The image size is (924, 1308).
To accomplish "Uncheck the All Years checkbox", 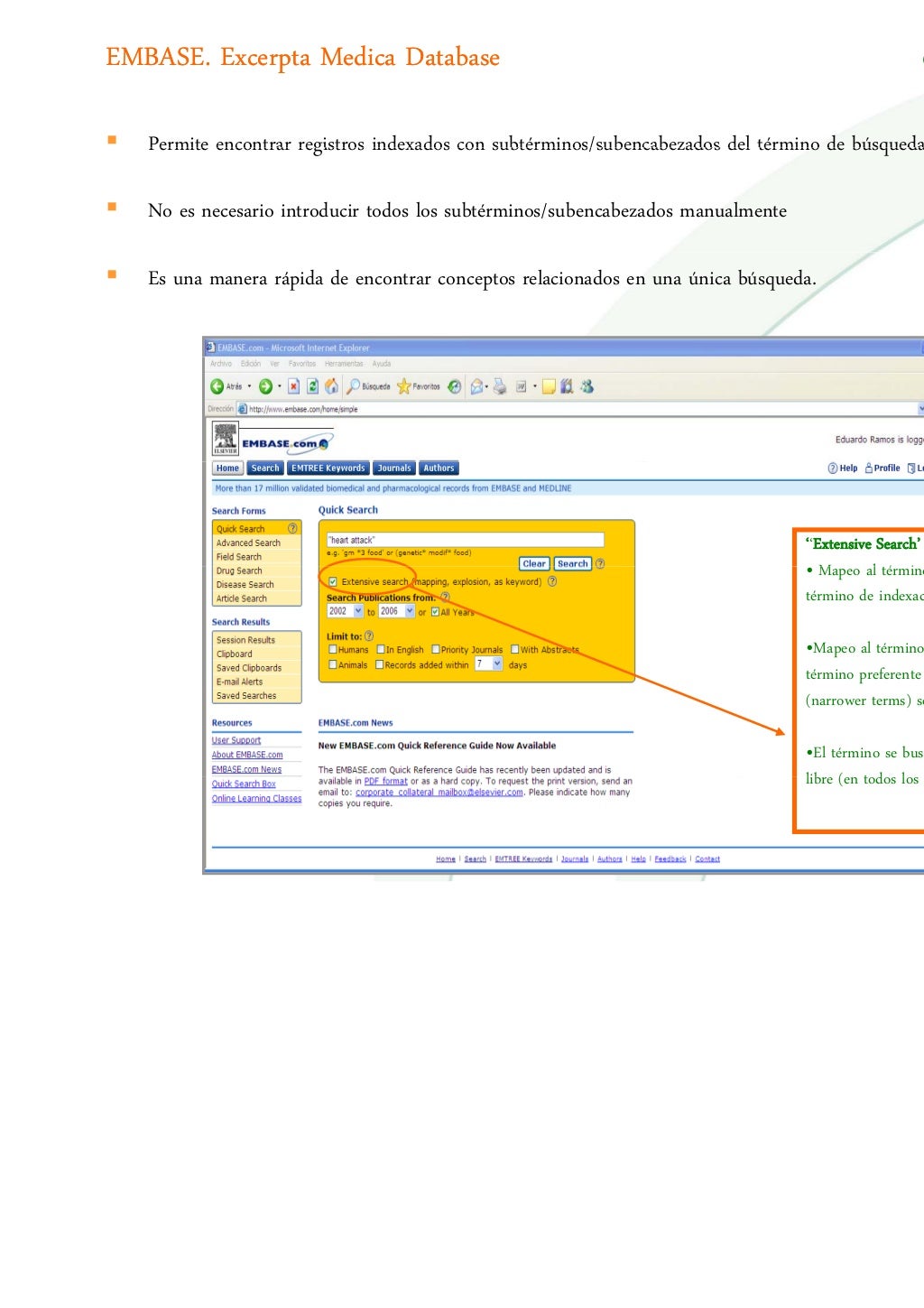I will [434, 611].
